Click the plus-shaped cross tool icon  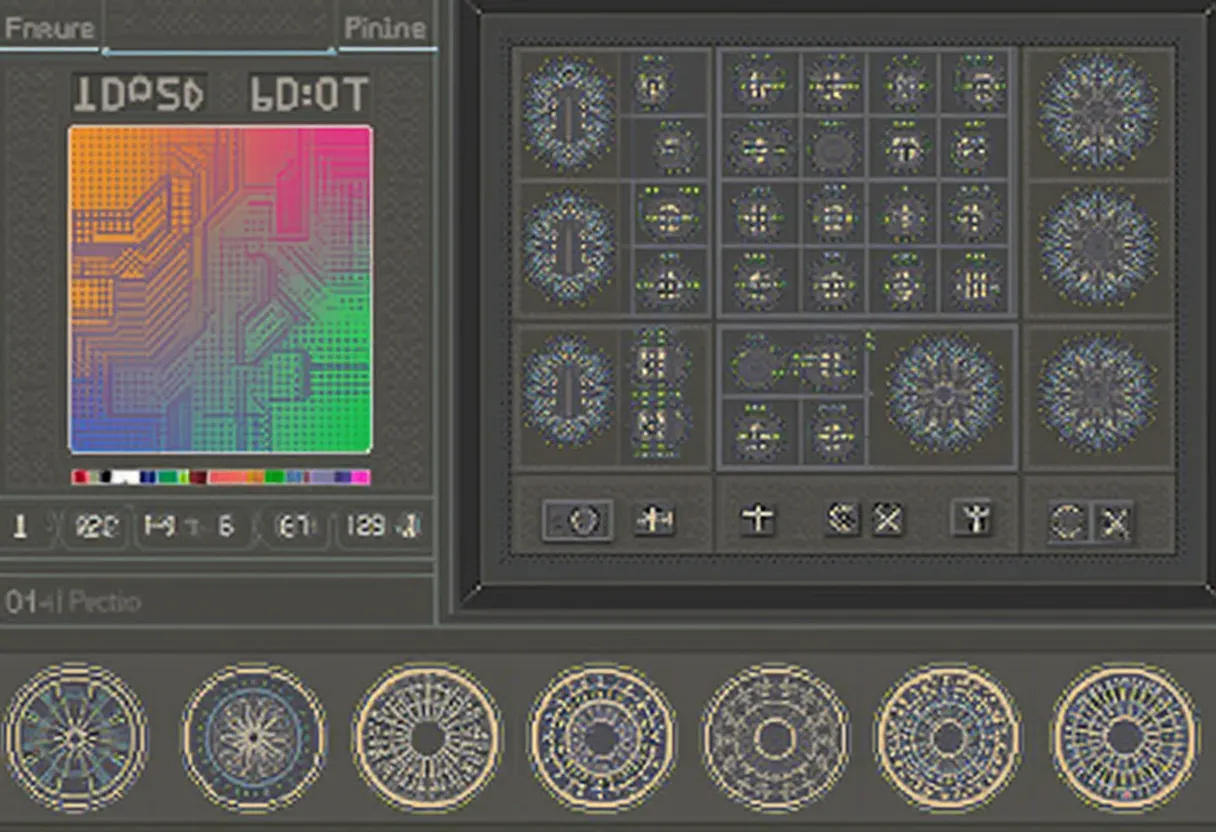click(758, 520)
